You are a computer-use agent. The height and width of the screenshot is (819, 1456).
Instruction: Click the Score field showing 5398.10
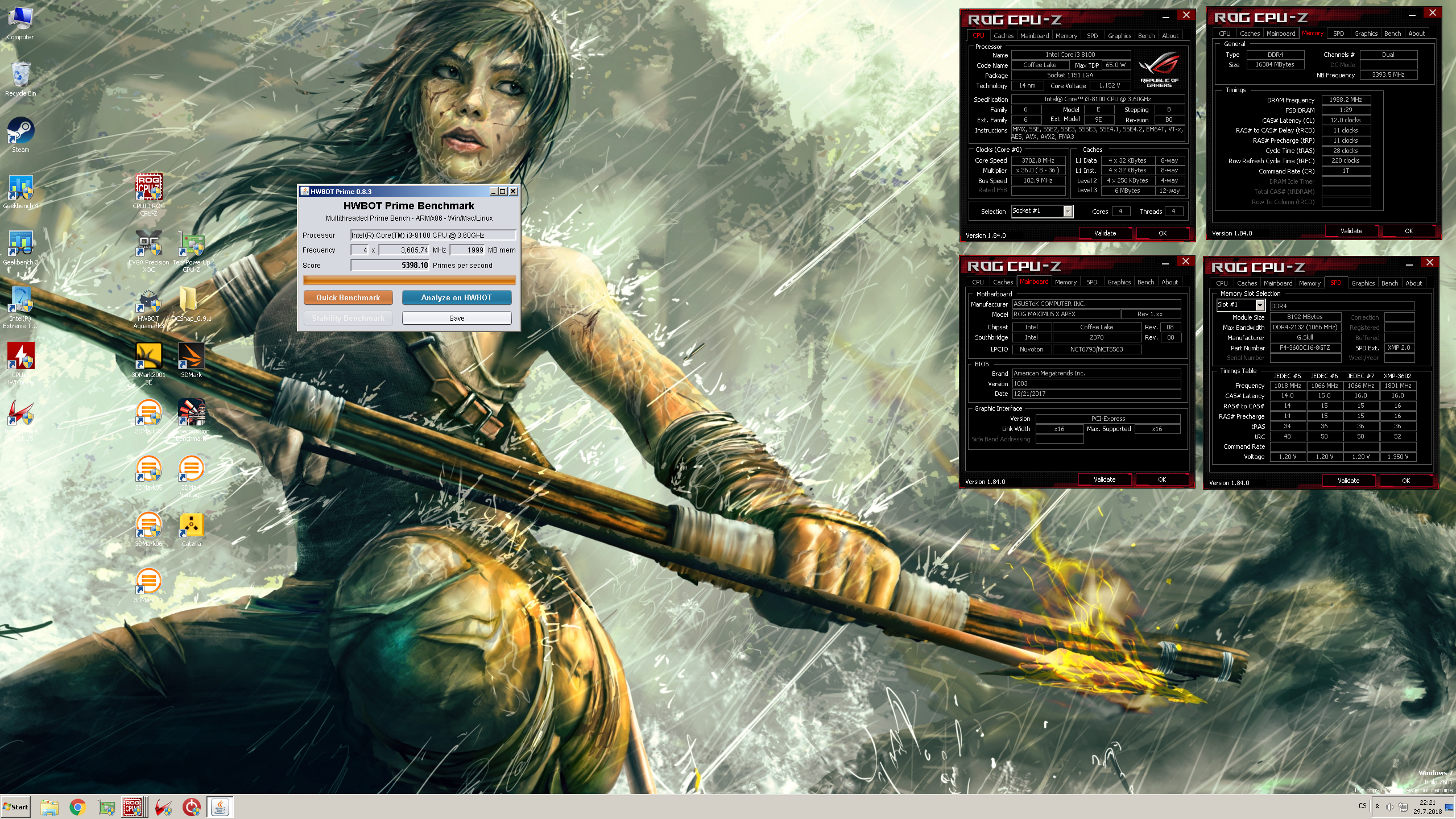tap(390, 265)
